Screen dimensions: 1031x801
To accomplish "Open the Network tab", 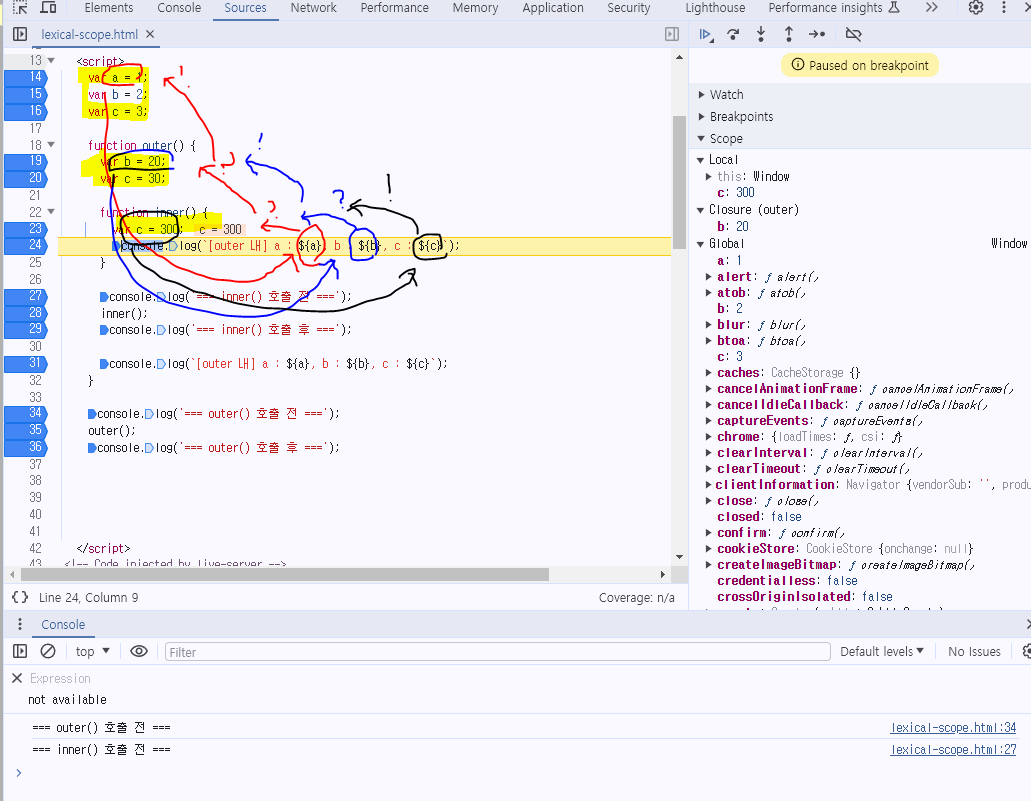I will click(314, 8).
